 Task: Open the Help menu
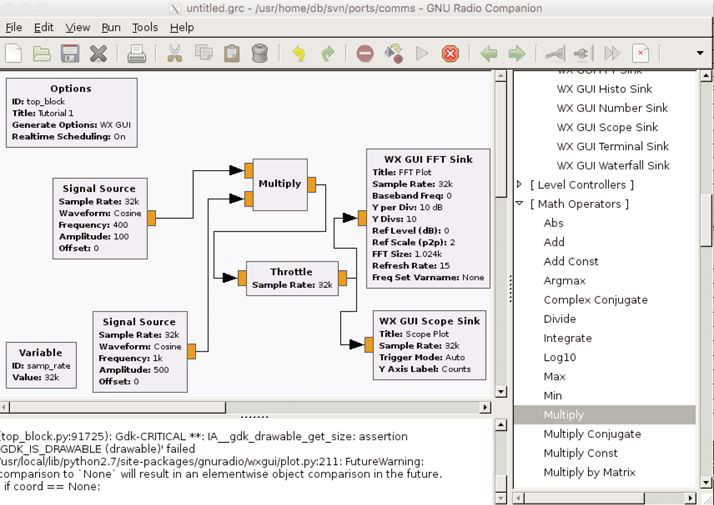coord(182,27)
